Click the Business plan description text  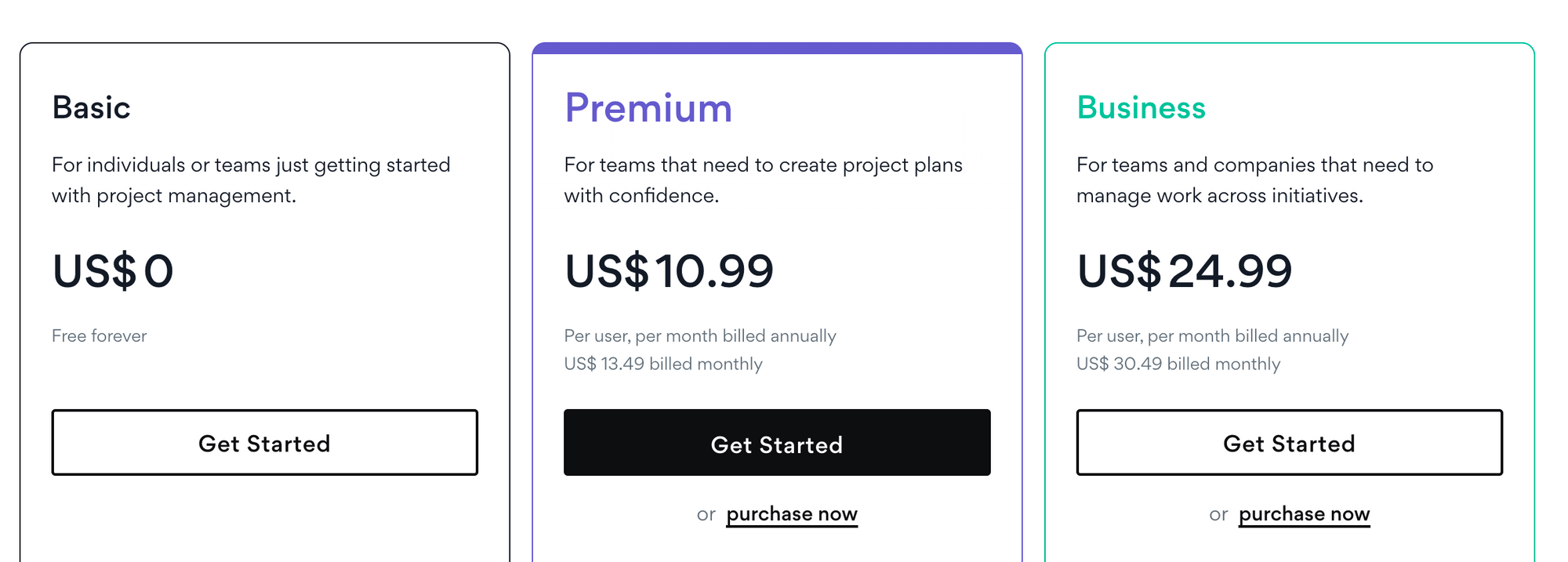point(1255,180)
